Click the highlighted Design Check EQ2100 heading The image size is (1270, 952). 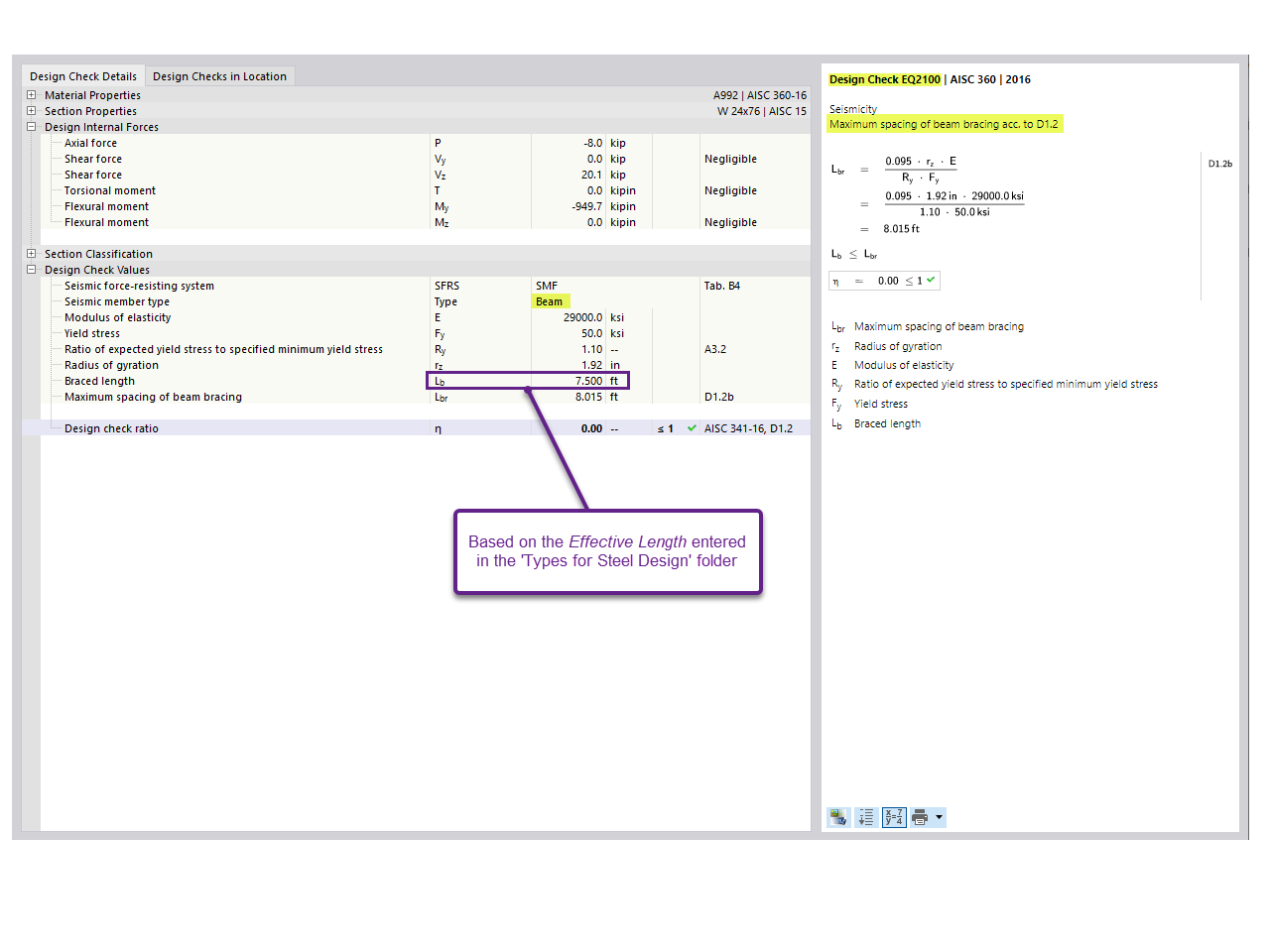(x=884, y=79)
